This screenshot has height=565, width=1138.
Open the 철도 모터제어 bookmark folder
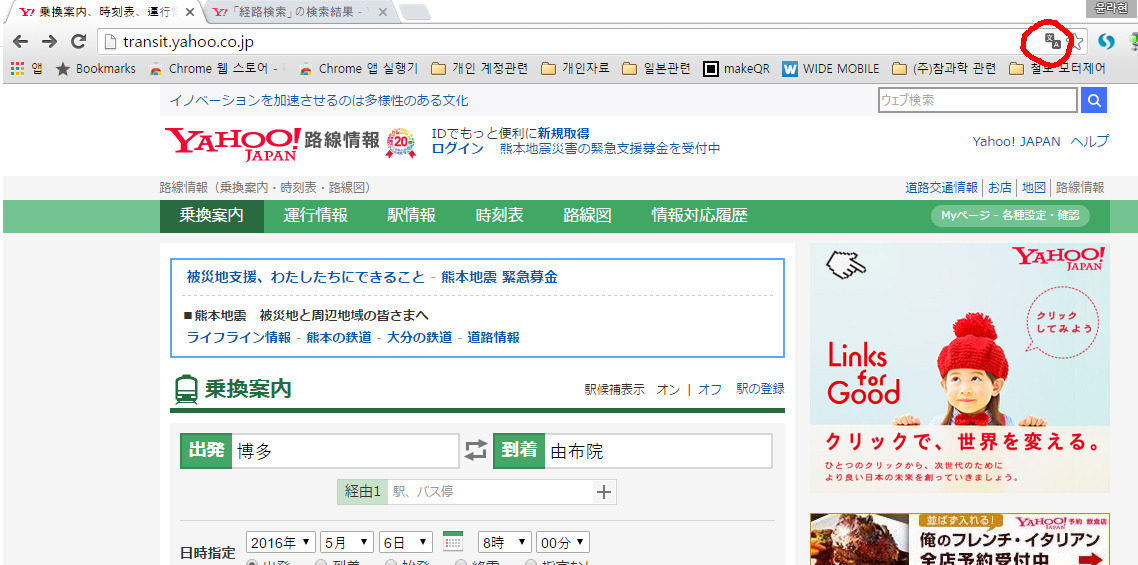pyautogui.click(x=1057, y=69)
